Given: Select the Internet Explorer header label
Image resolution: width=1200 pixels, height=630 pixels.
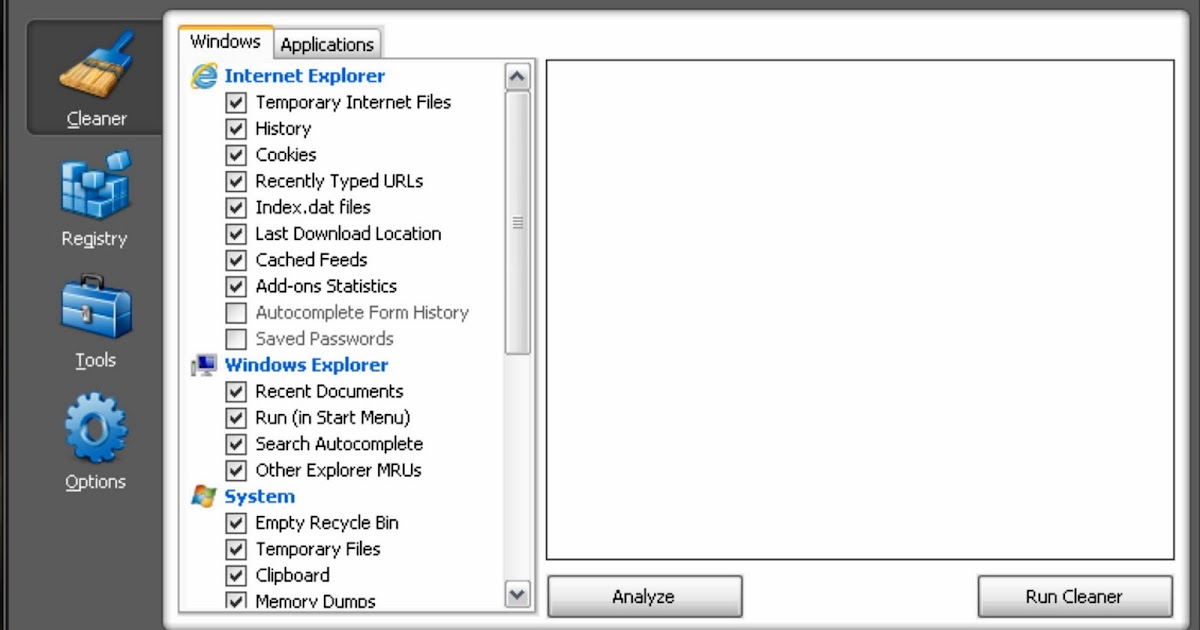Looking at the screenshot, I should [304, 75].
